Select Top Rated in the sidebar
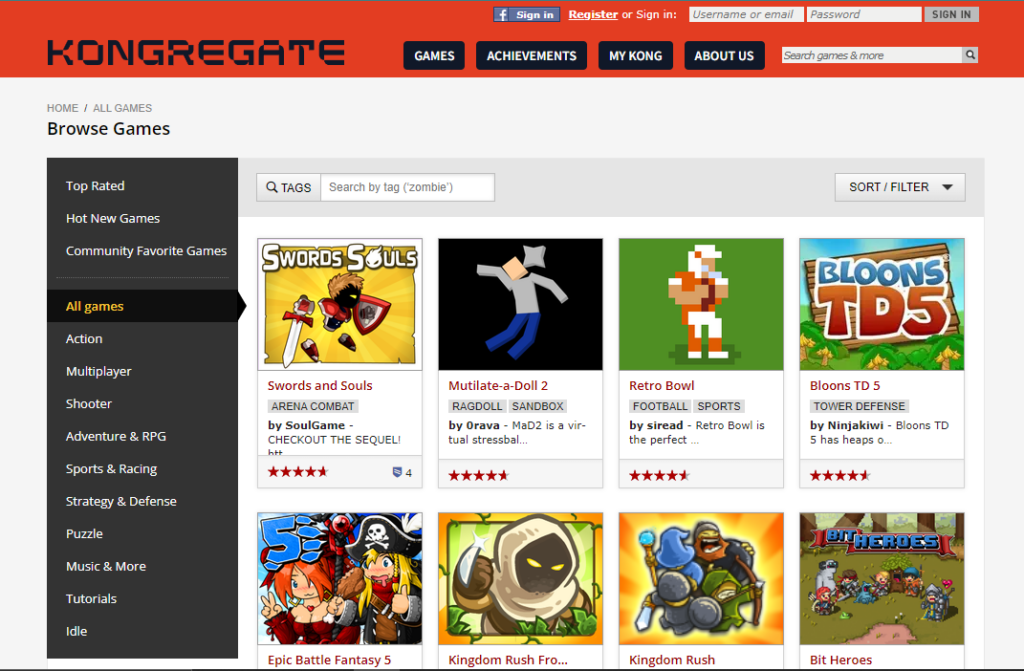 (95, 186)
